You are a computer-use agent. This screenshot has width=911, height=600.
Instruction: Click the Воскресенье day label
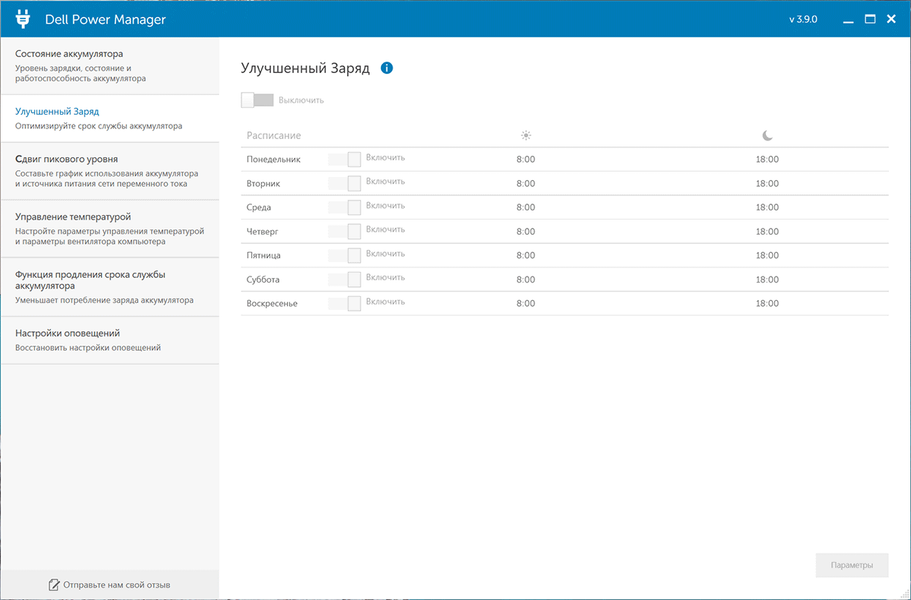[x=272, y=303]
